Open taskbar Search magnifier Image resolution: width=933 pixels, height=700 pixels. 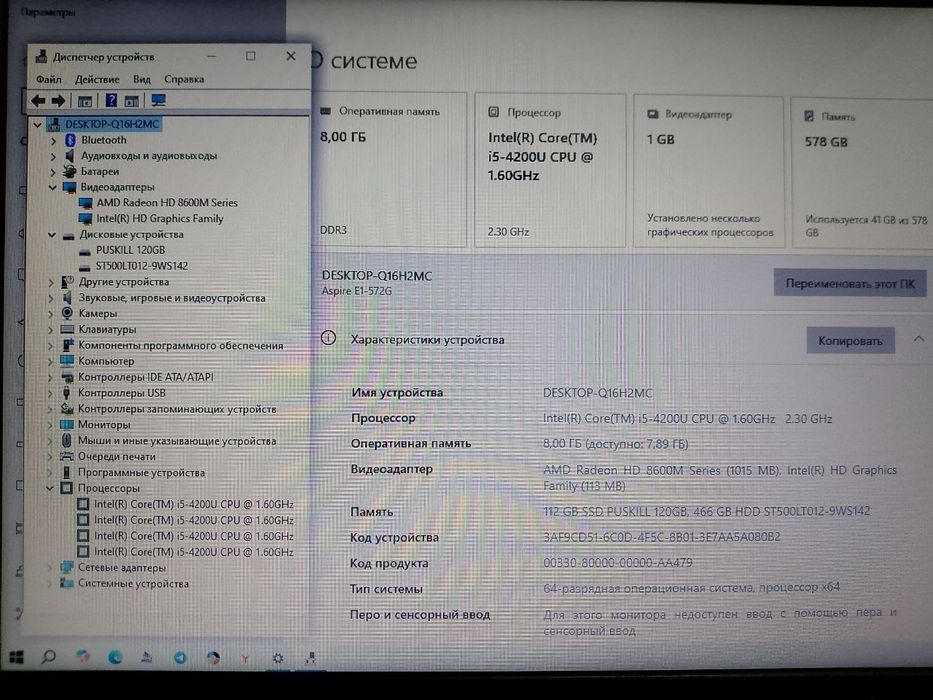[49, 657]
